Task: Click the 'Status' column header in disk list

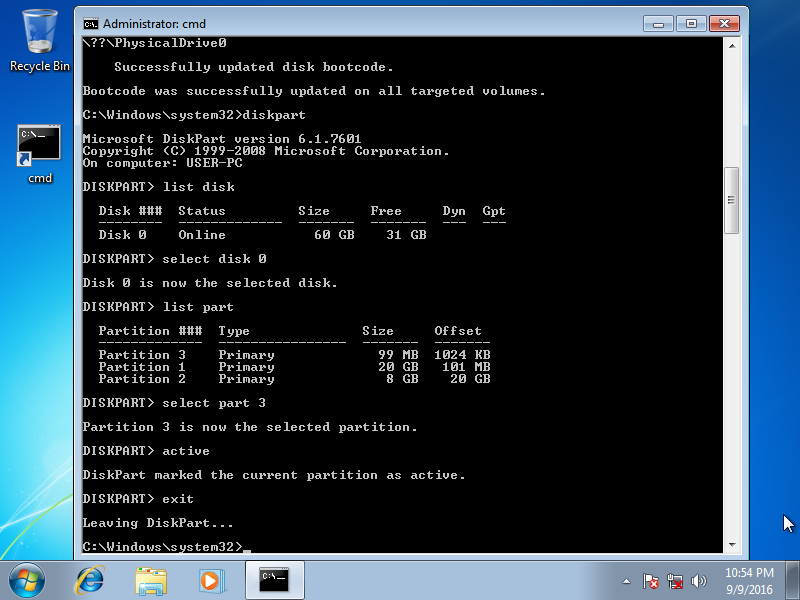Action: tap(202, 211)
